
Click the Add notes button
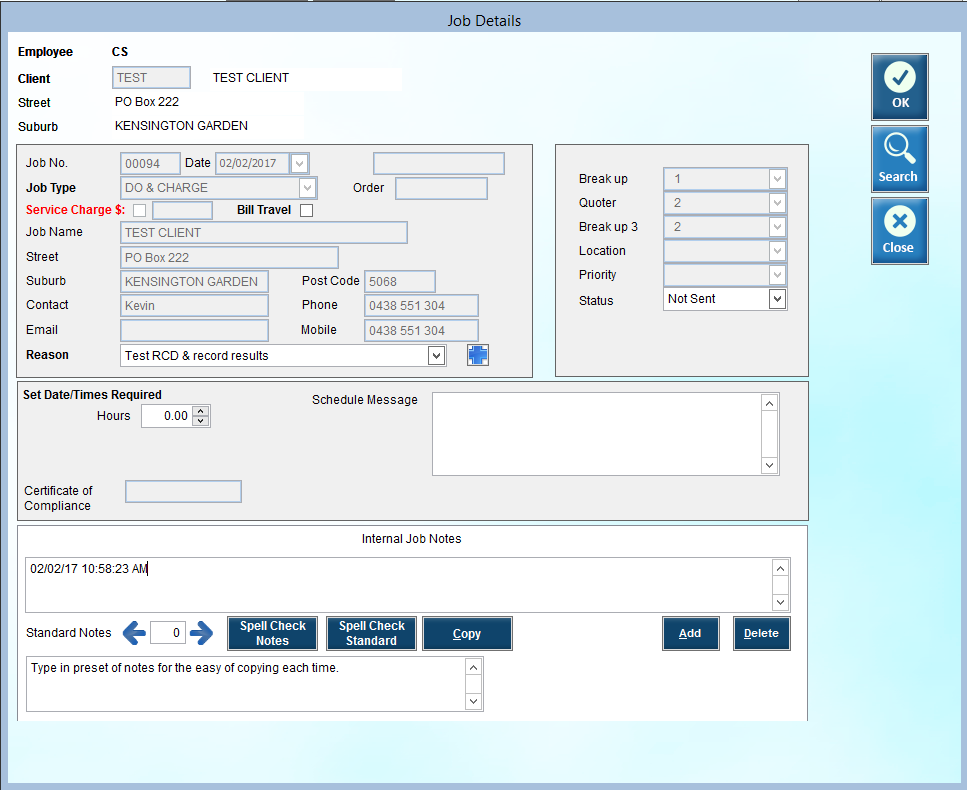point(690,633)
